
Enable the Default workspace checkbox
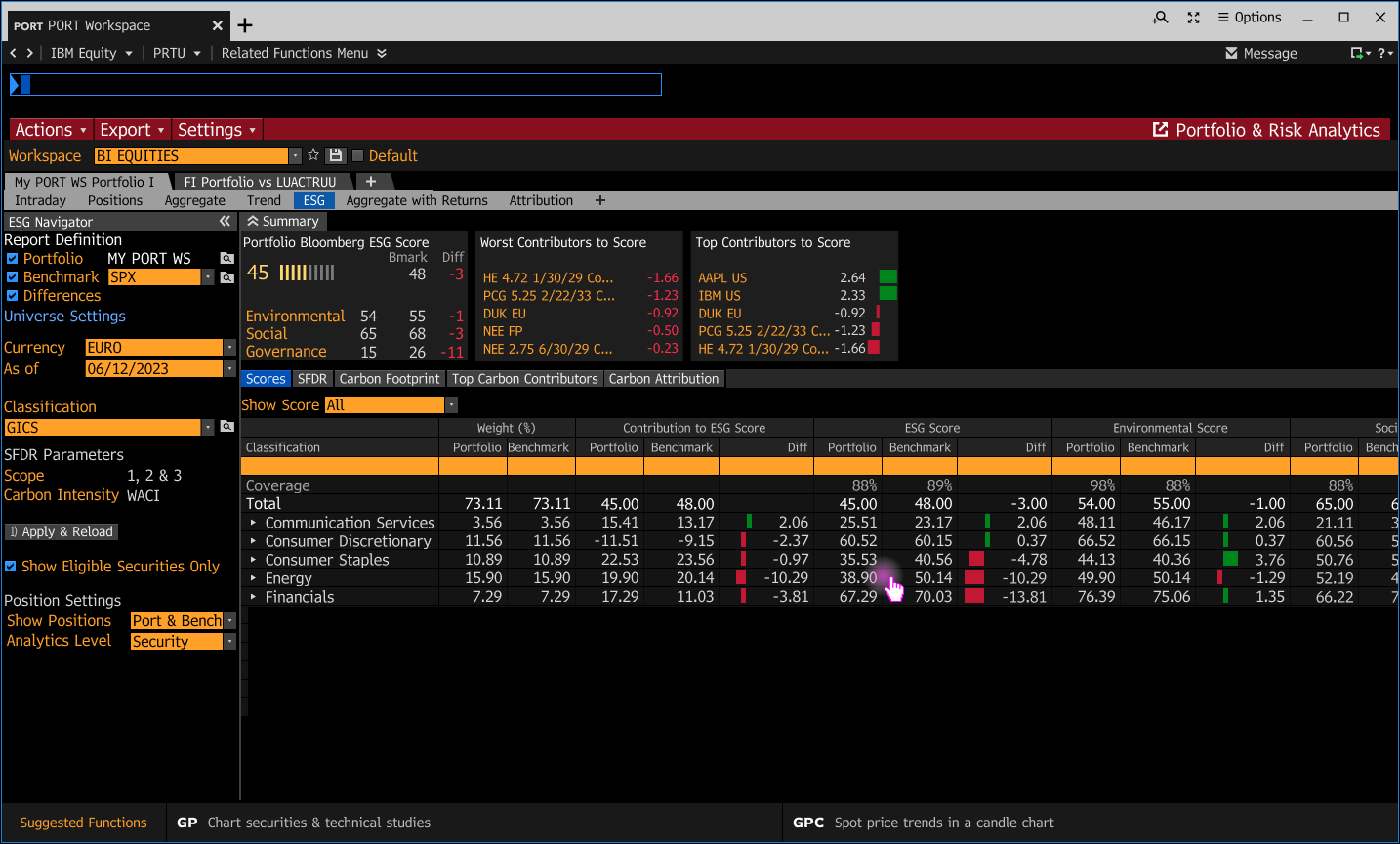tap(357, 155)
